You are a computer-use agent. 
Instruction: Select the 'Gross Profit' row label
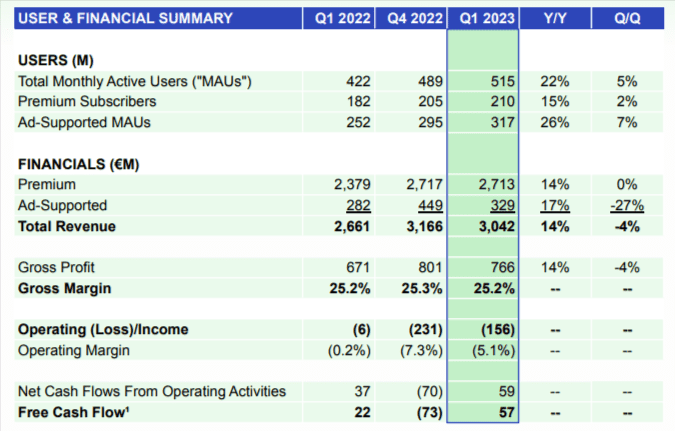pyautogui.click(x=56, y=267)
